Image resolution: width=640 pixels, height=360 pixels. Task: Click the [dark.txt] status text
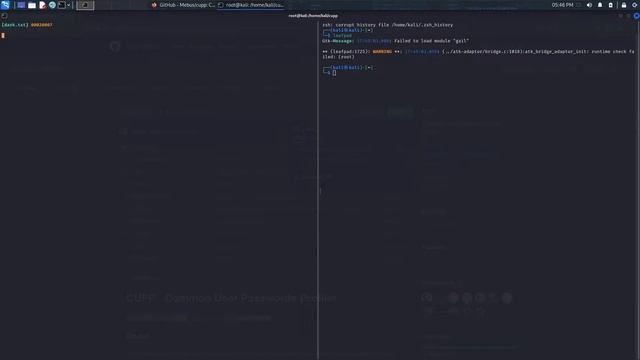click(15, 25)
